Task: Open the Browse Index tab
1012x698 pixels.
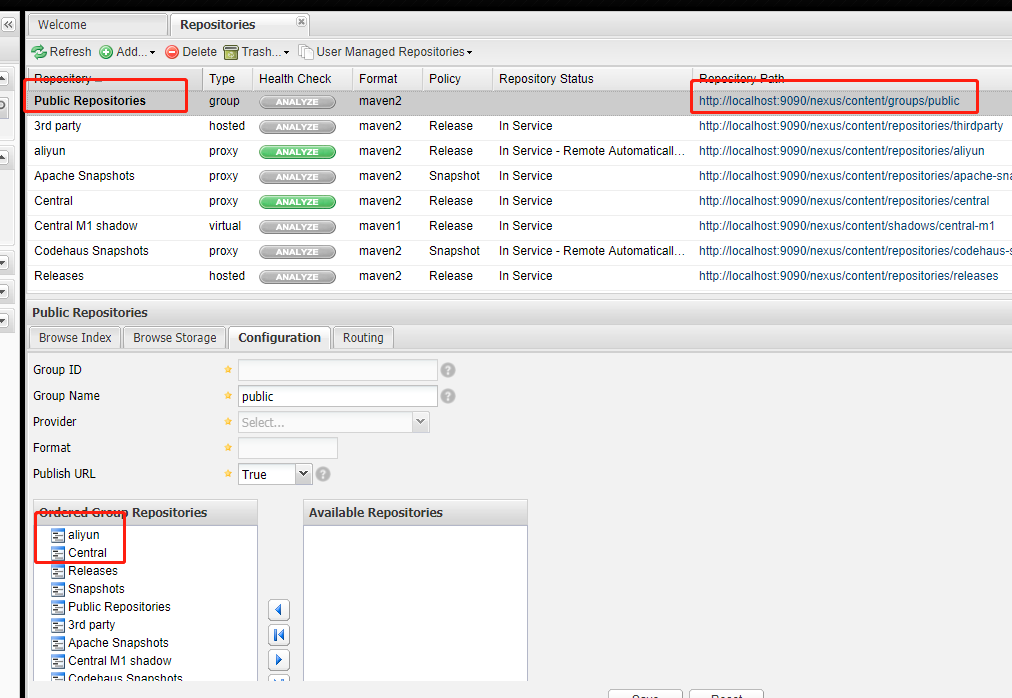Action: pos(75,338)
